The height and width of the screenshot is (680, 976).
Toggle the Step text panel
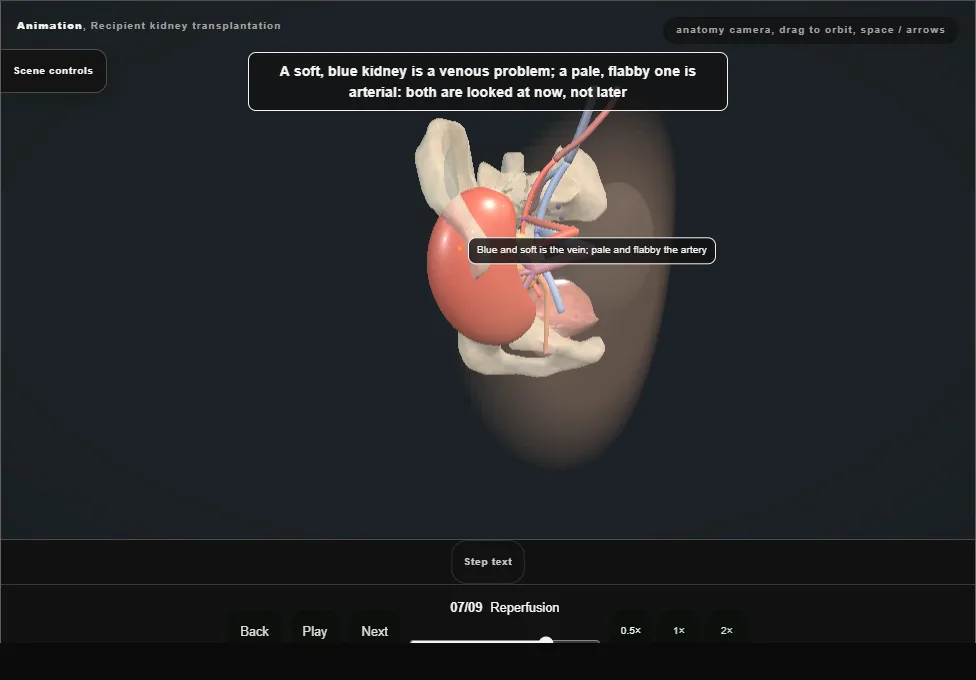click(488, 562)
